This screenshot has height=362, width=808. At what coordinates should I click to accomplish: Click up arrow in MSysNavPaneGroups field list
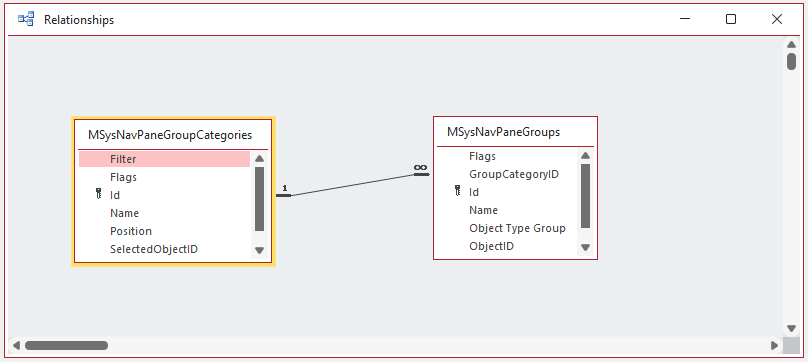click(x=585, y=156)
